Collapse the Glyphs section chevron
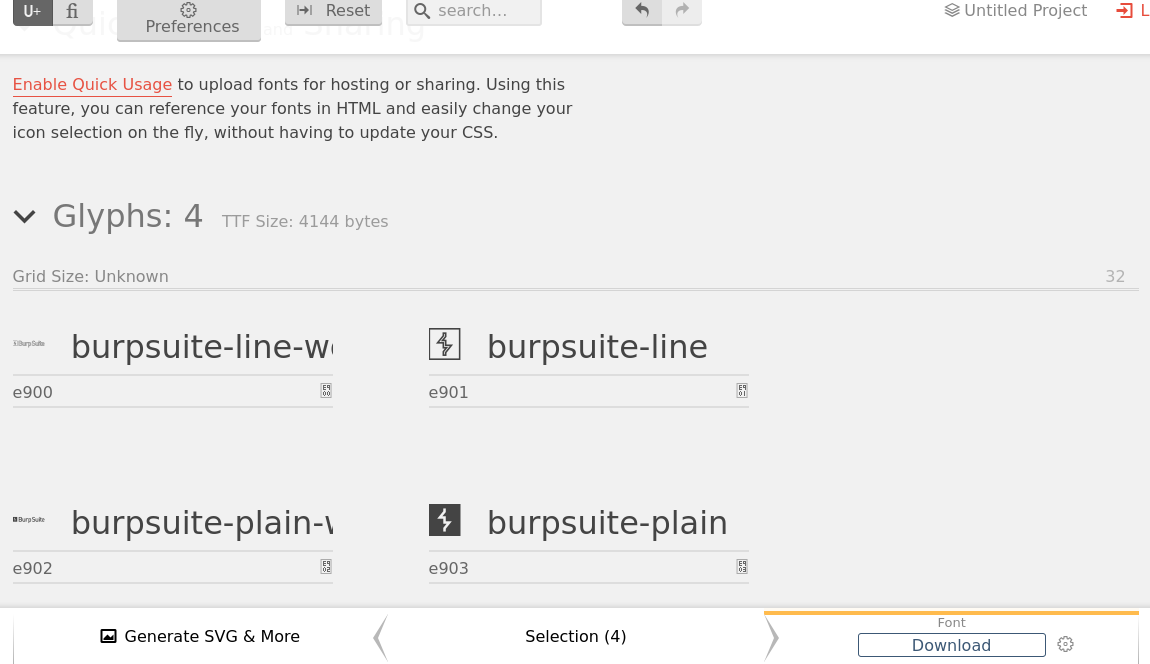 point(24,216)
